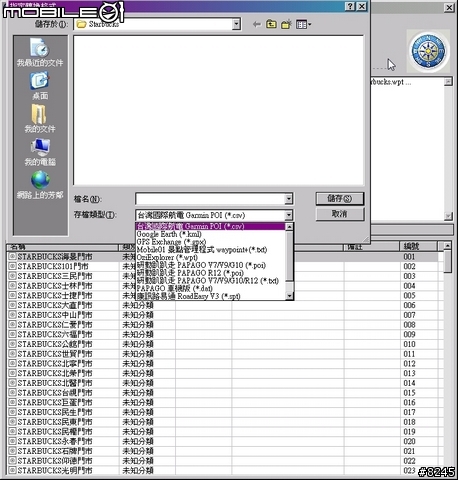Select row STARBUCKS民生門市
This screenshot has width=458, height=480.
(222, 412)
